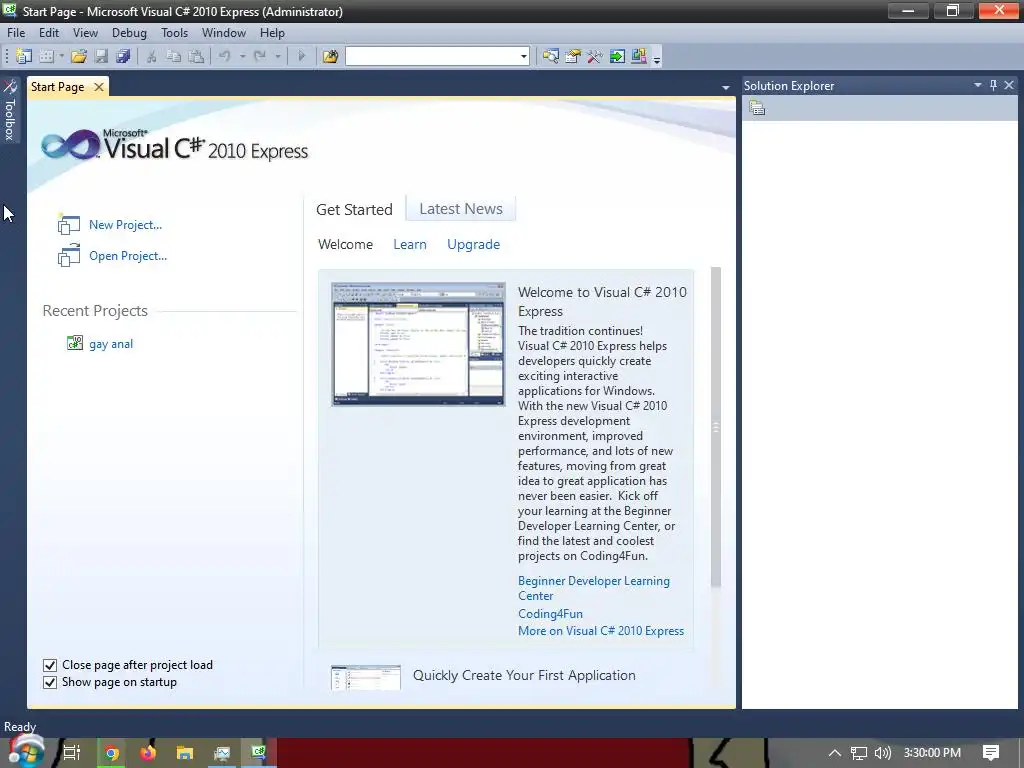Select the Start Page document tab
Viewport: 1024px width, 768px height.
(57, 87)
